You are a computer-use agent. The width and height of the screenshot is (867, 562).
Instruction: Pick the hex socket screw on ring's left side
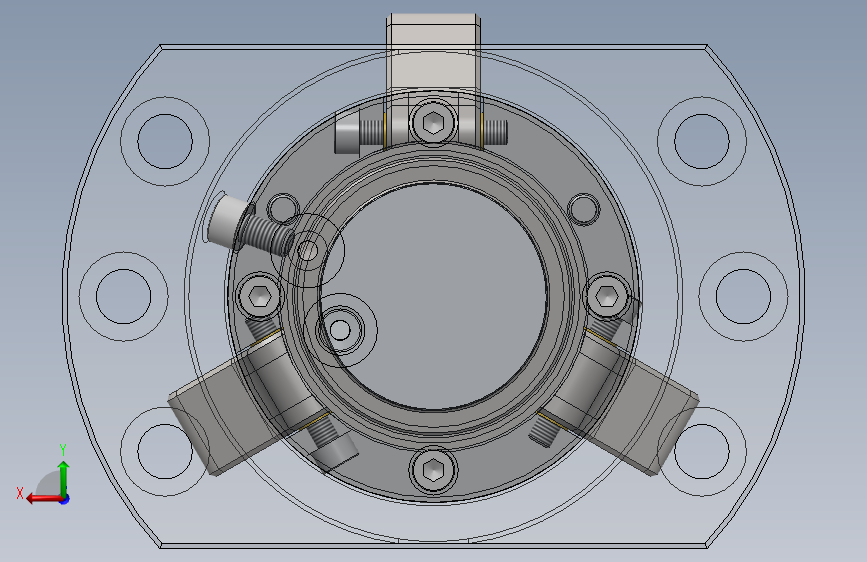[x=259, y=296]
